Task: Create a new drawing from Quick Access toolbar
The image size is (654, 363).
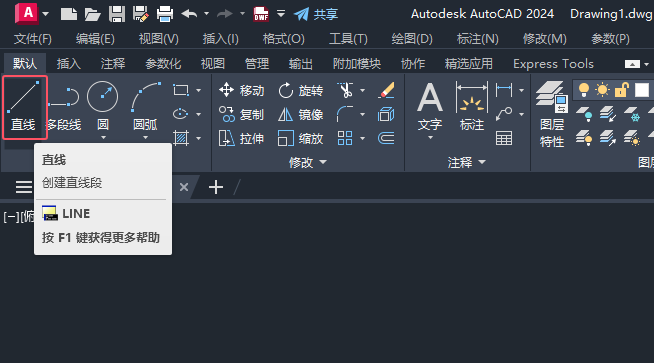Action: tap(68, 14)
